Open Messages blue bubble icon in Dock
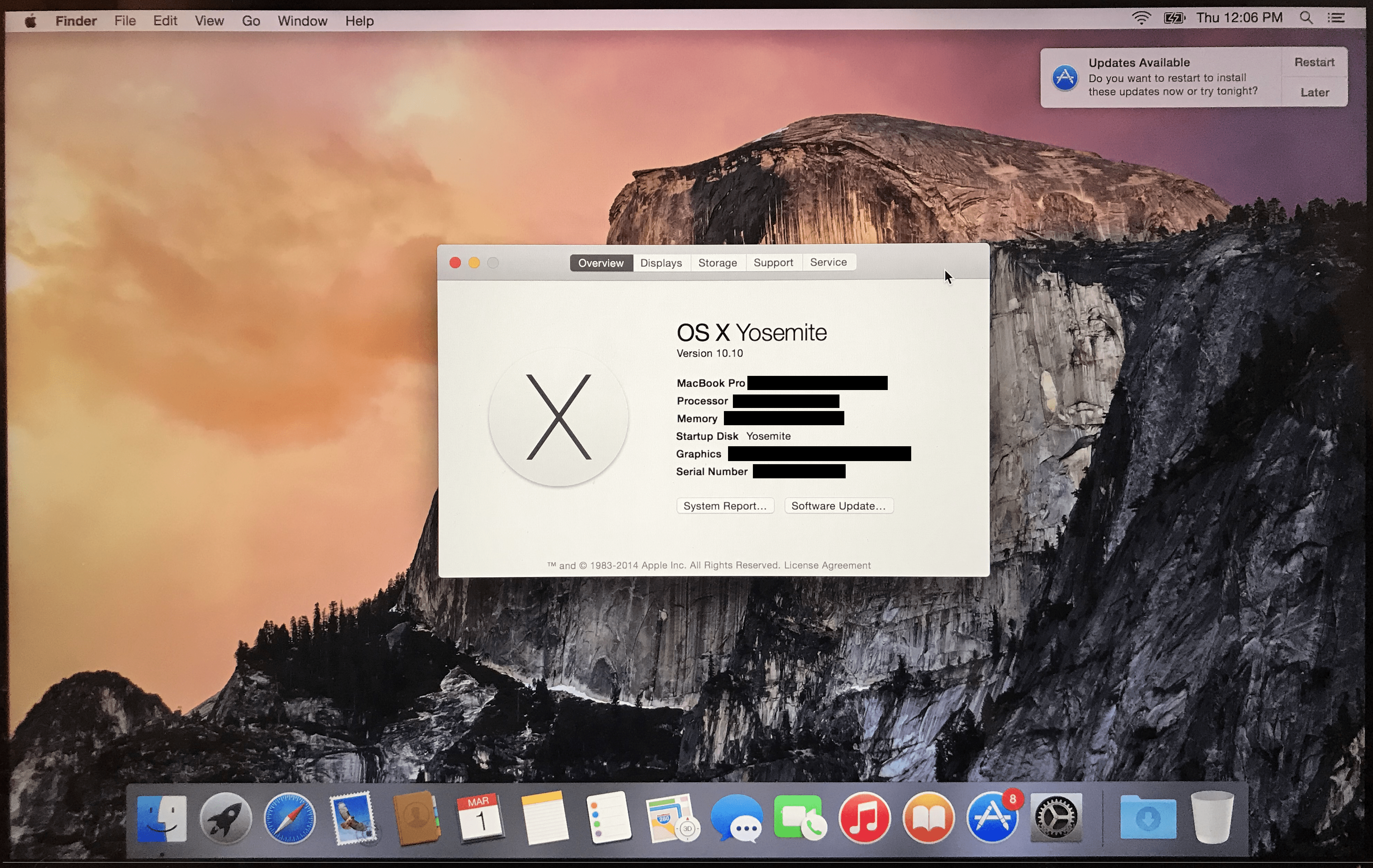The image size is (1373, 868). coord(737,818)
